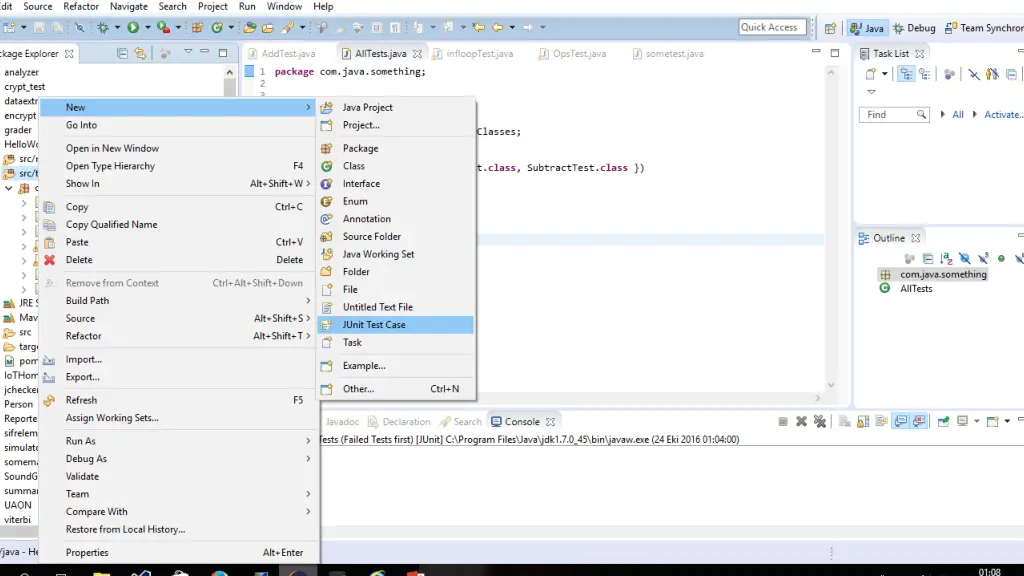Click the New Task icon in Task List

871,74
